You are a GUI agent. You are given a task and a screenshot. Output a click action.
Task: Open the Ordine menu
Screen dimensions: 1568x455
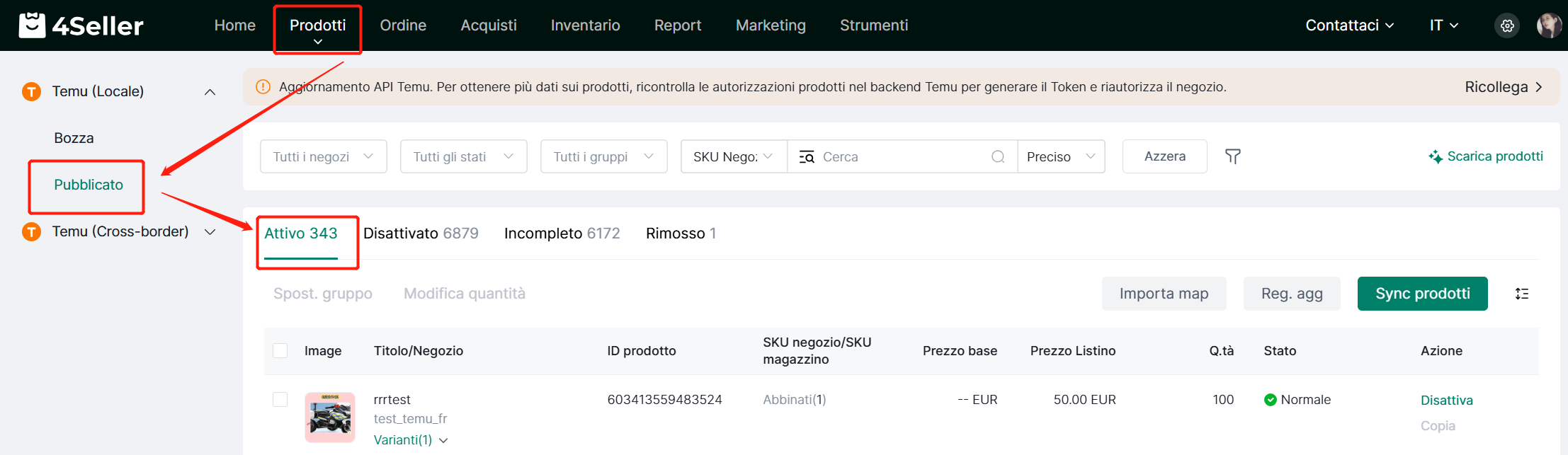tap(403, 25)
